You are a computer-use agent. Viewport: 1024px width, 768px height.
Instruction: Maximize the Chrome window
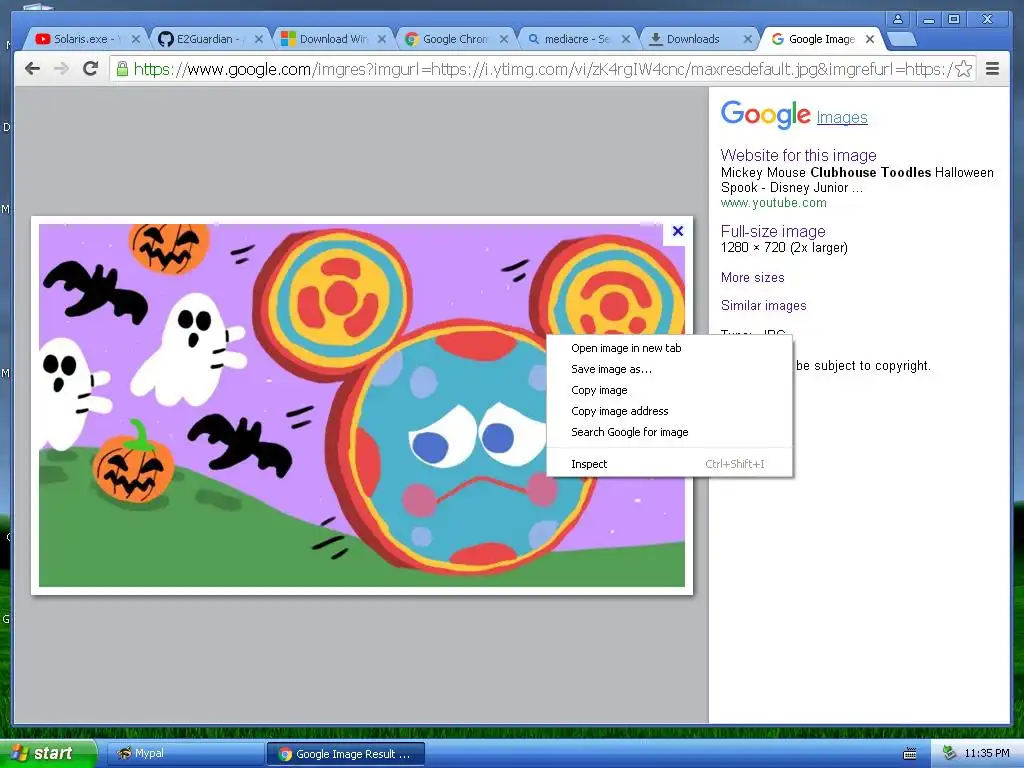click(954, 19)
